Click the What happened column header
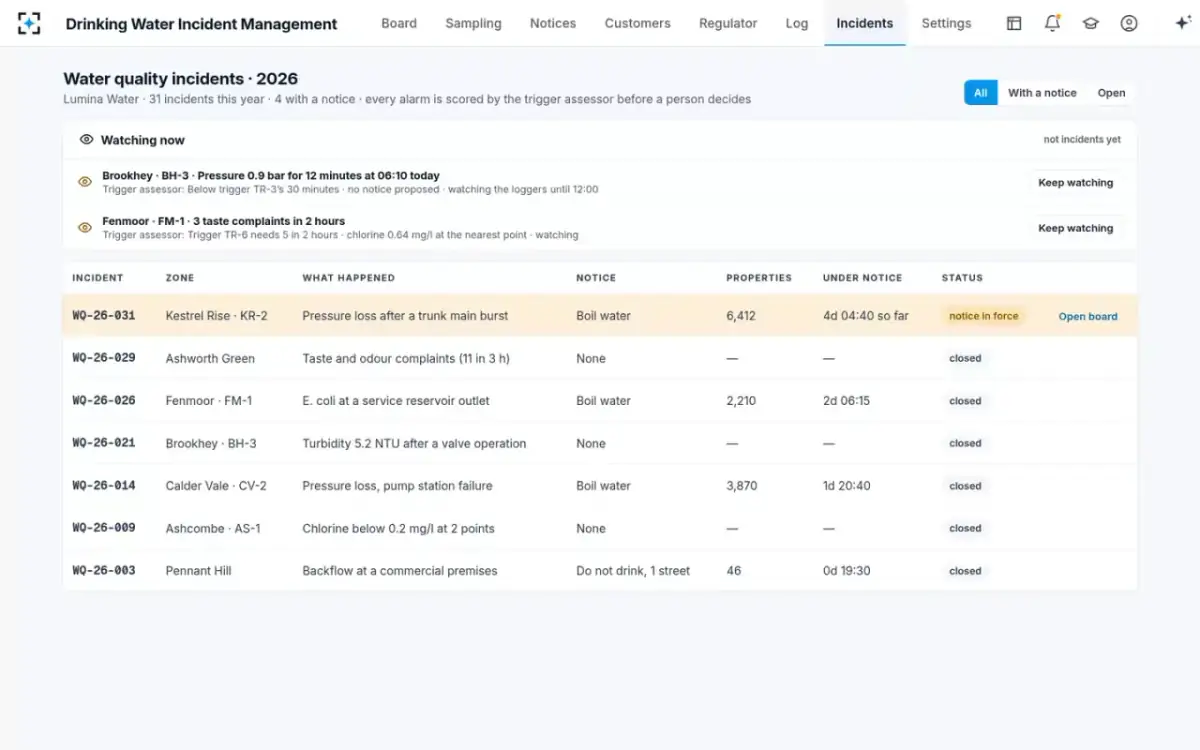Viewport: 1200px width, 750px height. tap(349, 278)
